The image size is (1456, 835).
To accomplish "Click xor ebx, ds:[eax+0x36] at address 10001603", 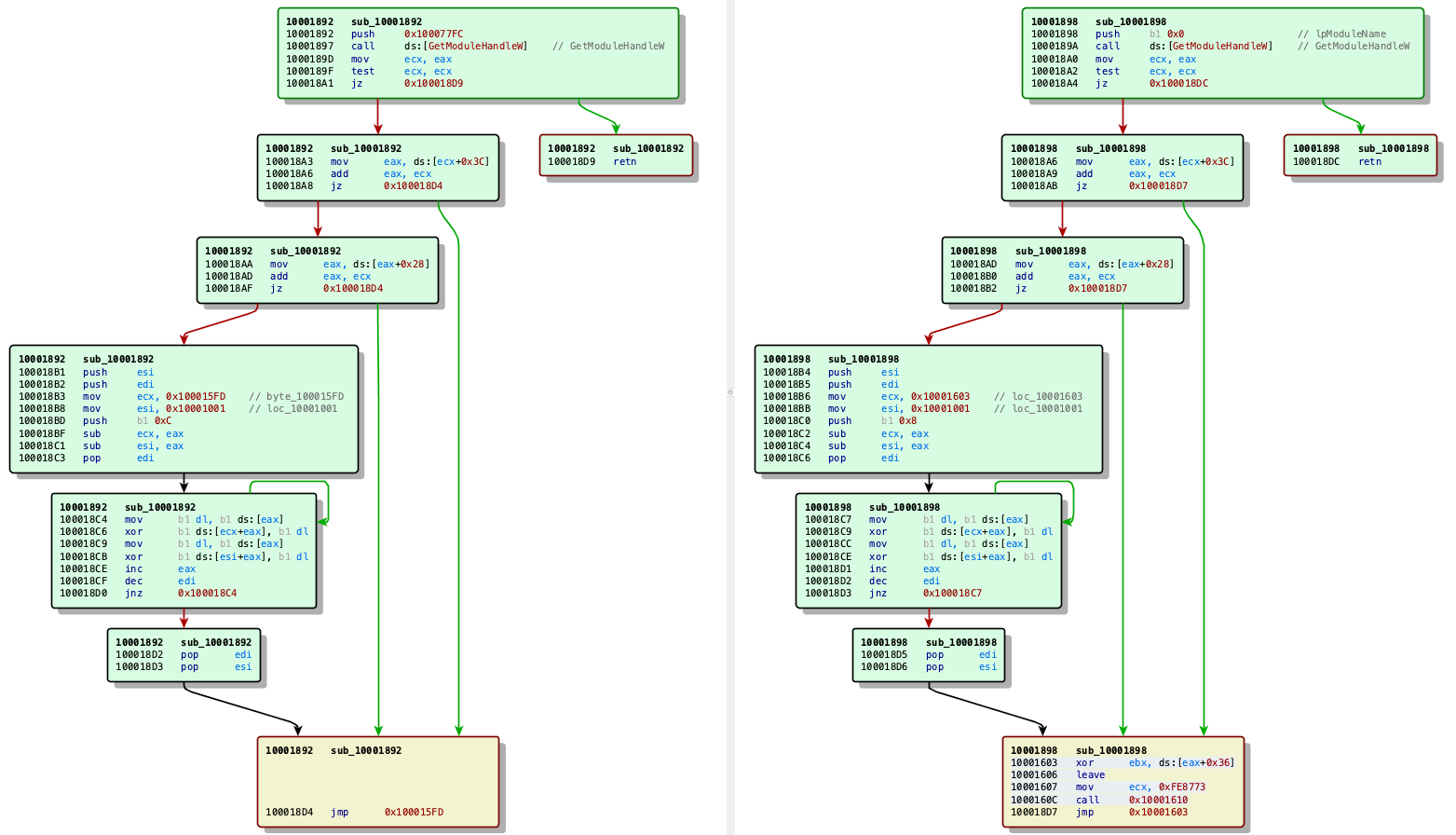I will pos(1123,762).
